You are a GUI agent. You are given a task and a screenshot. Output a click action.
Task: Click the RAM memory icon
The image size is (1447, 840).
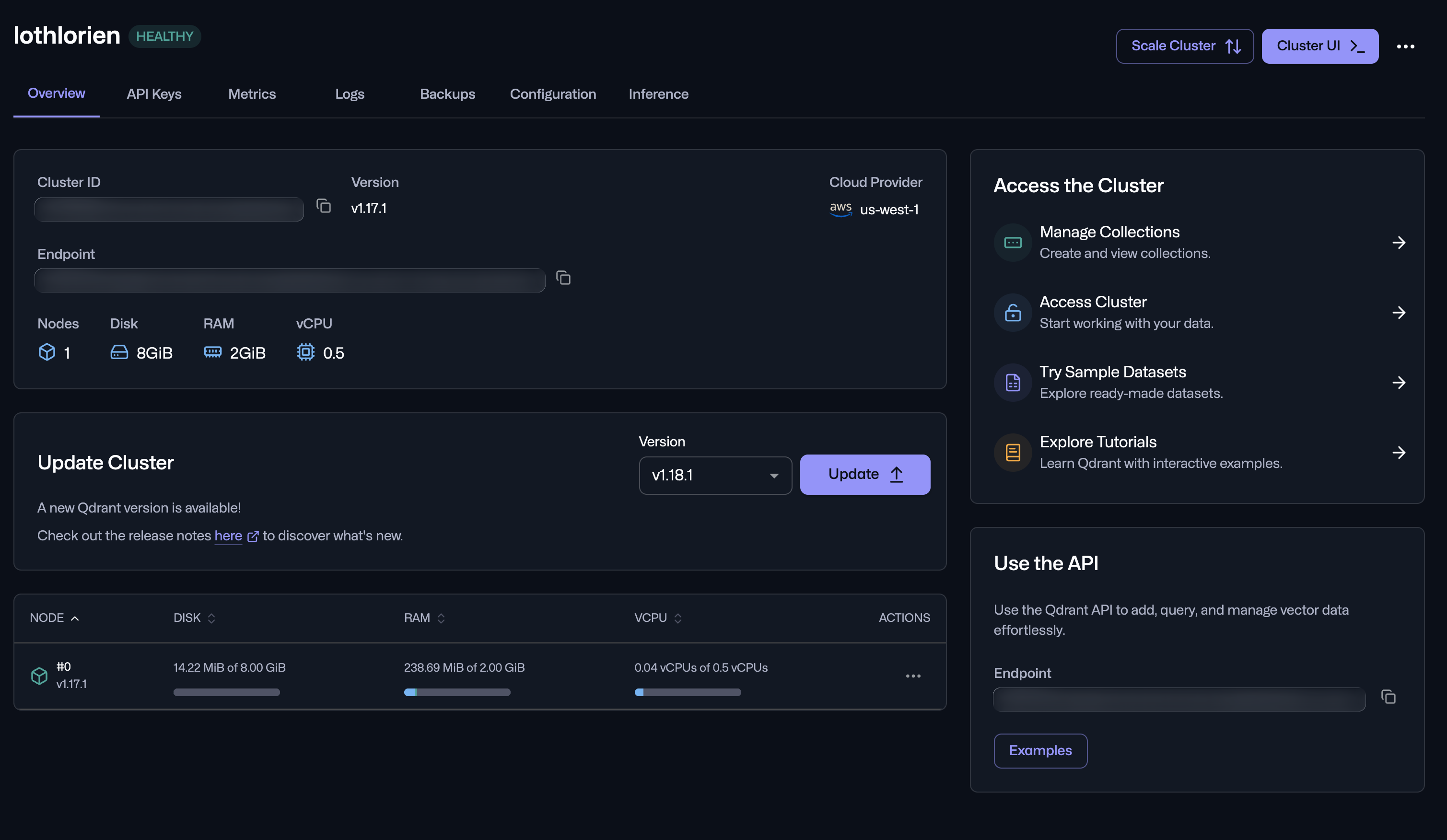click(212, 352)
